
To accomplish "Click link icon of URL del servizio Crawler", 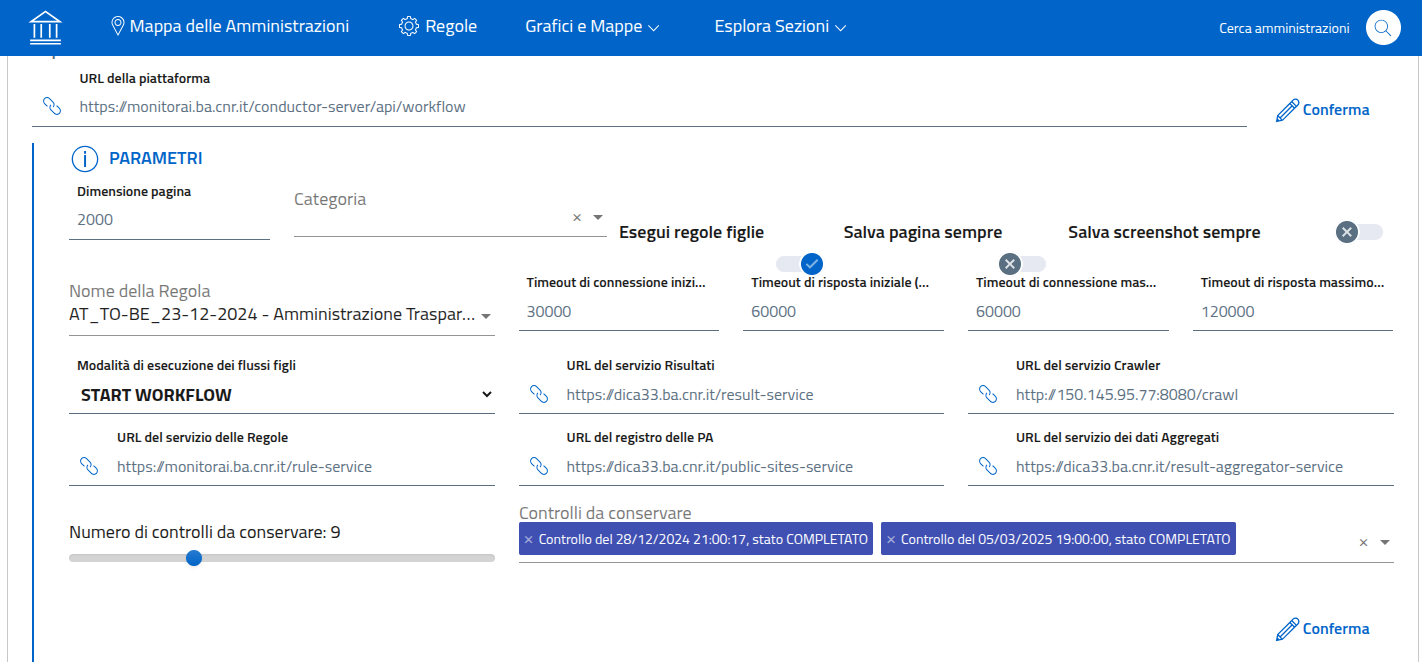I will pos(988,394).
